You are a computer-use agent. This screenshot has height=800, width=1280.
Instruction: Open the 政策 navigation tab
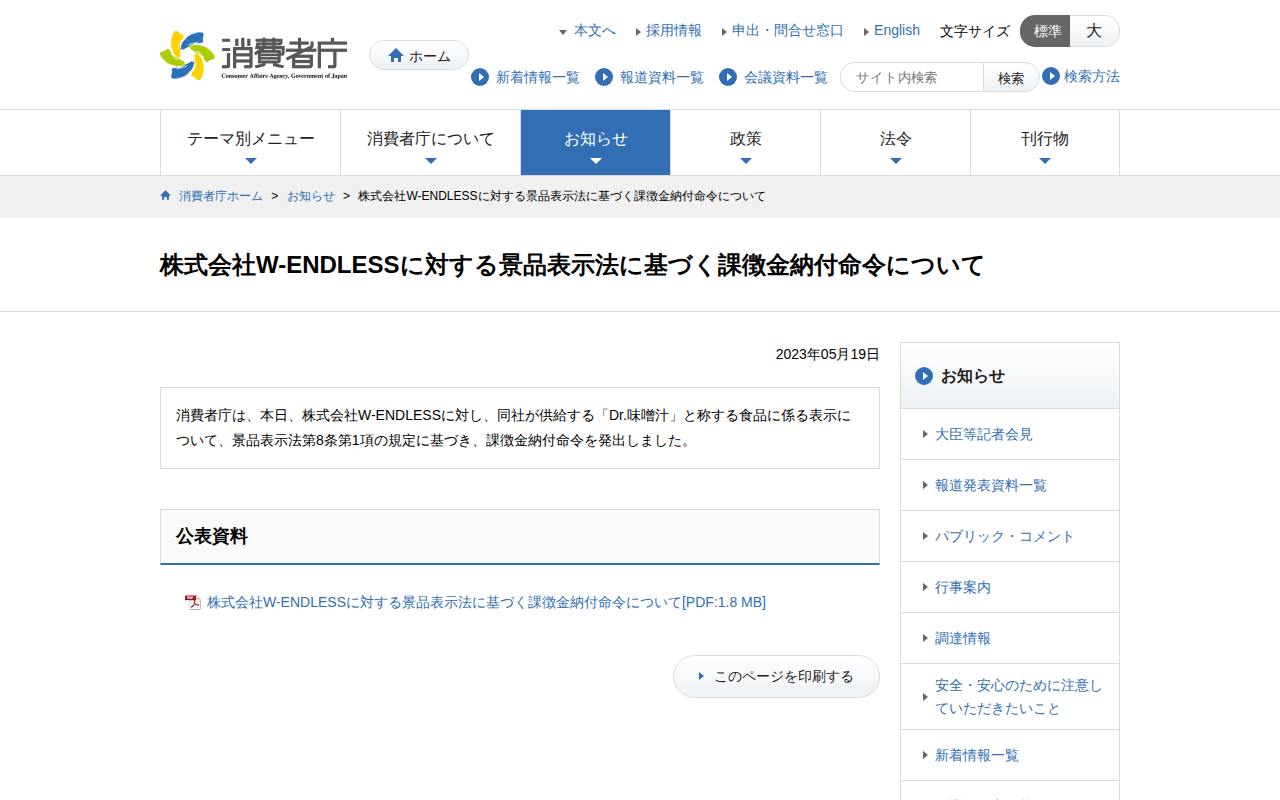(745, 142)
